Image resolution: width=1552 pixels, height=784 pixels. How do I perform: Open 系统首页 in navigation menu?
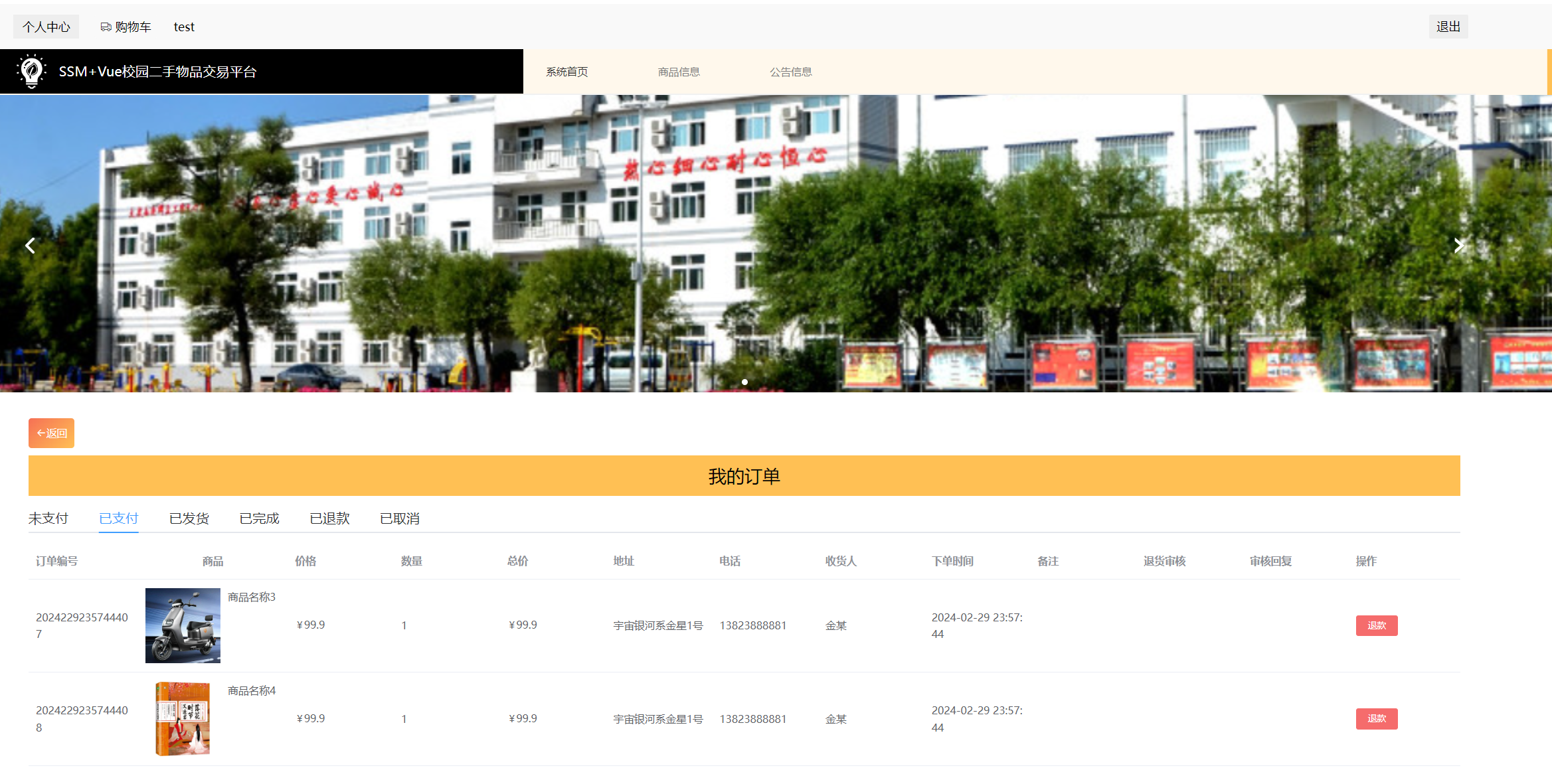pyautogui.click(x=566, y=72)
